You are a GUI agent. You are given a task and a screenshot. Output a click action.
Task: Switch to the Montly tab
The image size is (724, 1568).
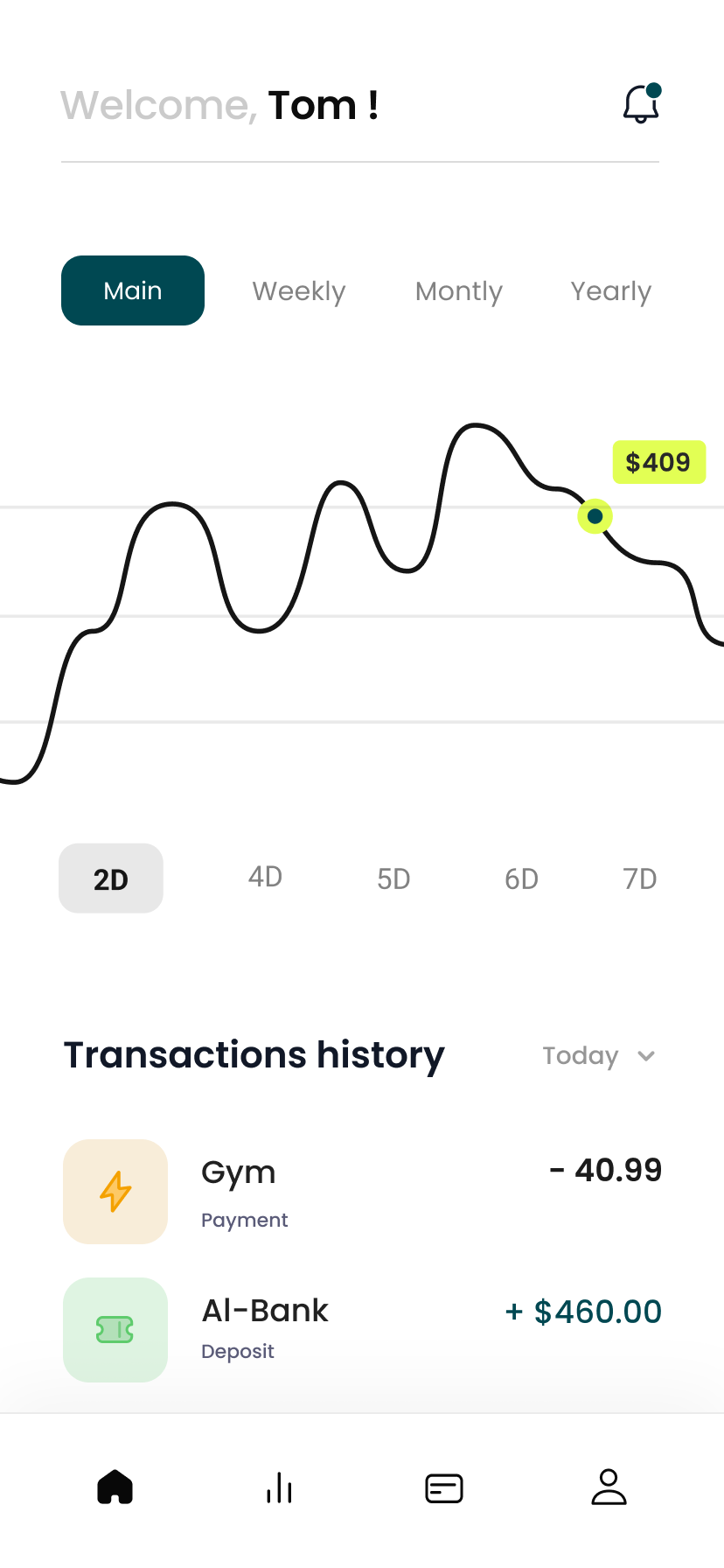pos(459,290)
